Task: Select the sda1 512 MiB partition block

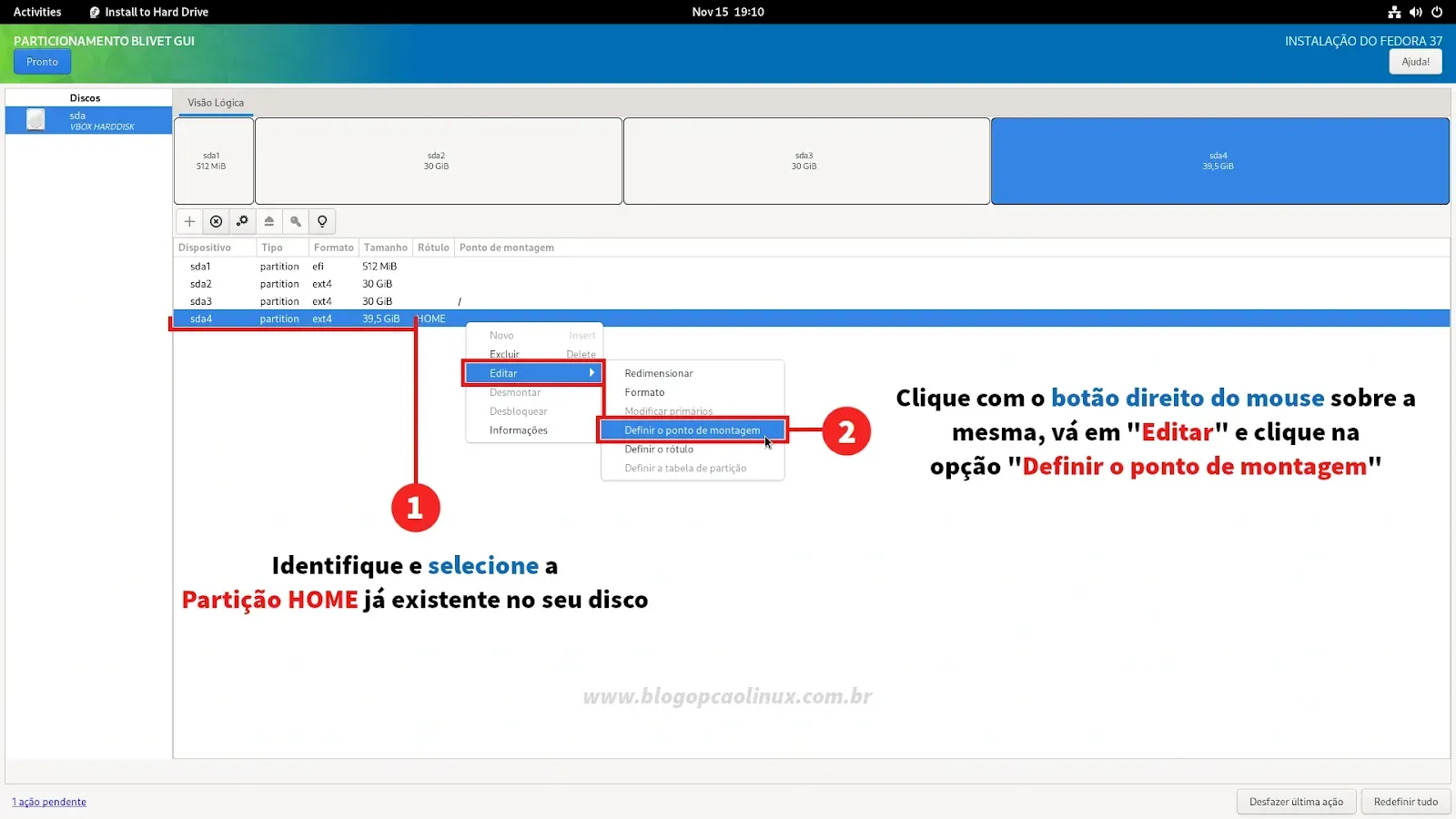Action: 214,161
